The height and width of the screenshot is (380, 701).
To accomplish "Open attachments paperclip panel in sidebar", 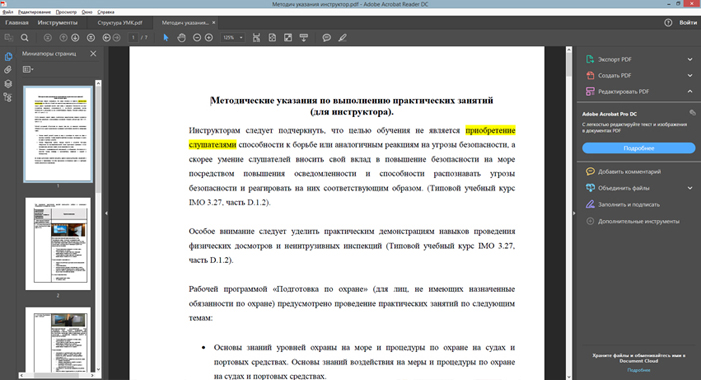I will click(8, 70).
